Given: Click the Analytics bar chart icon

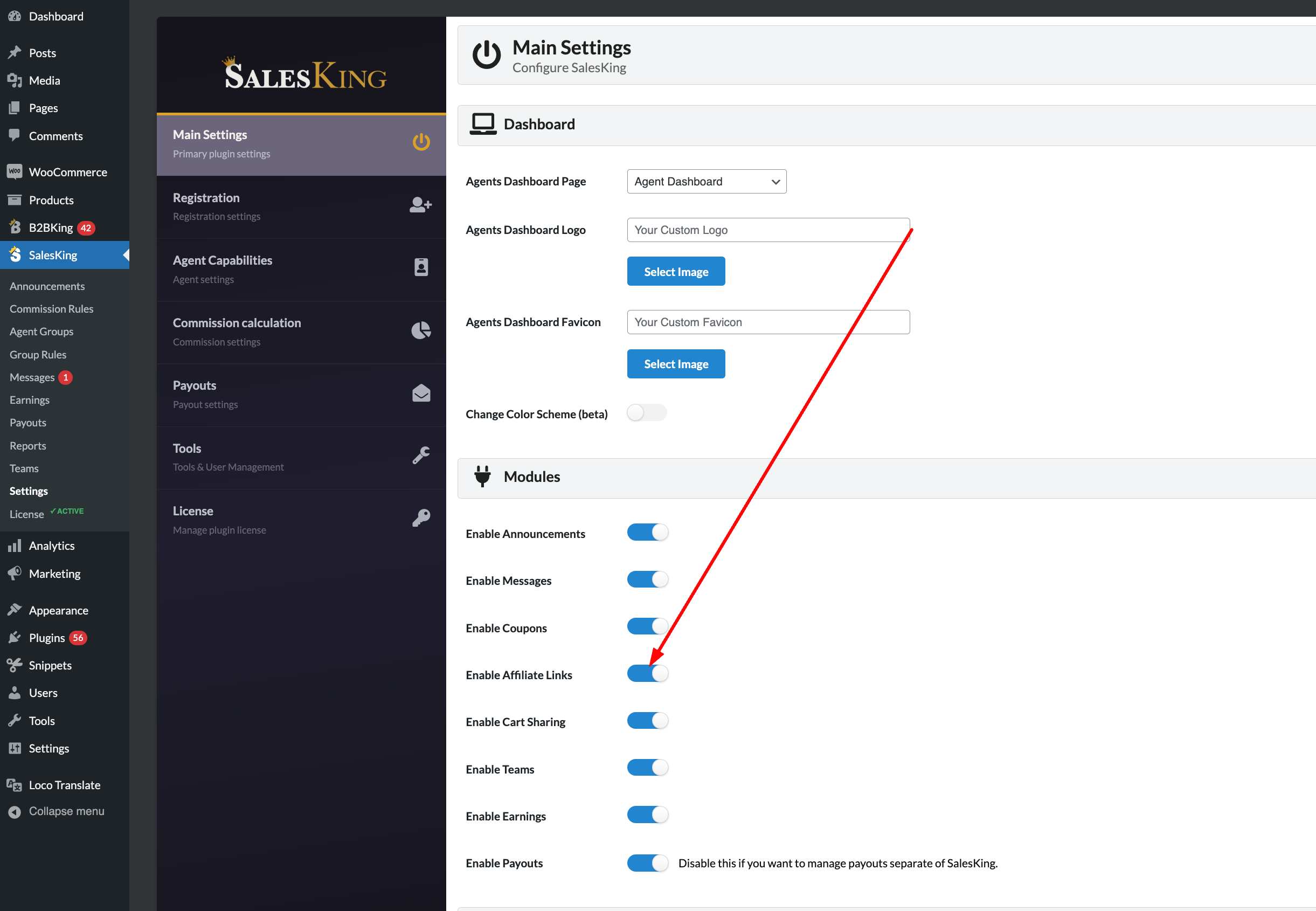Looking at the screenshot, I should 14,546.
